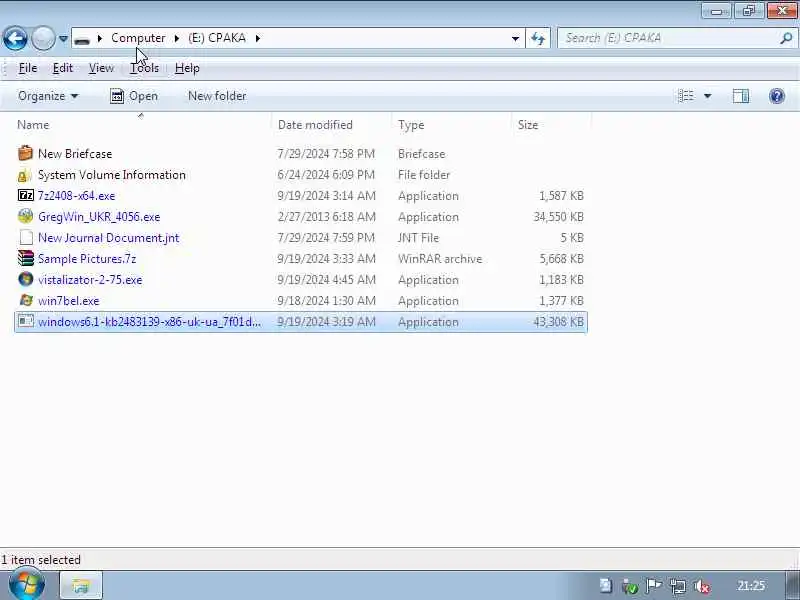Select the windows6.1-kb2483139 file icon
Image resolution: width=800 pixels, height=600 pixels.
(x=26, y=321)
